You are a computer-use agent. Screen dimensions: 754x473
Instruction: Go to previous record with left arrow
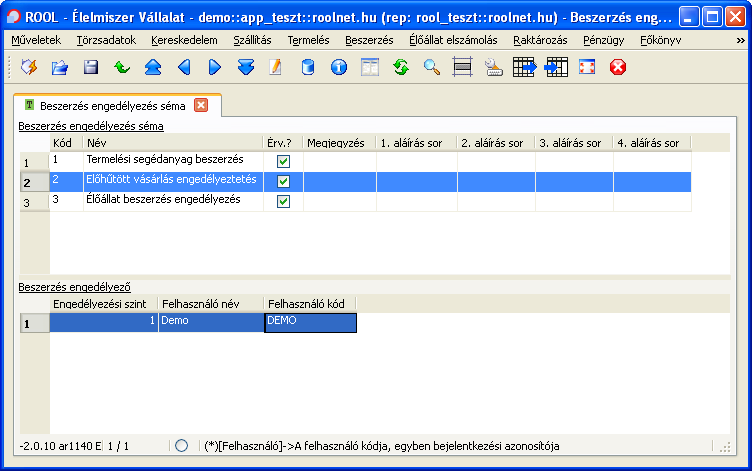[x=184, y=67]
